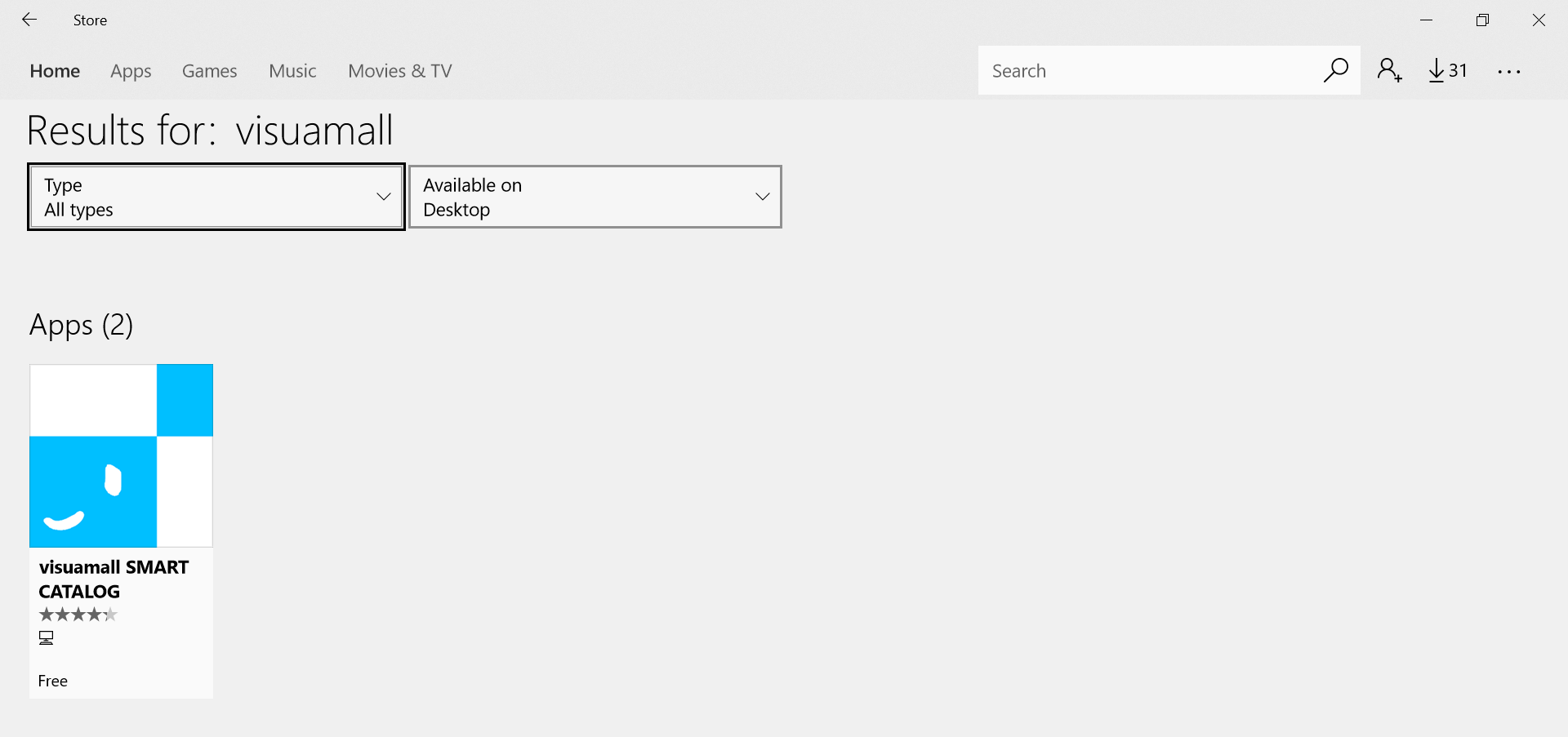Open the Movies & TV tab
The image size is (1568, 737).
pyautogui.click(x=400, y=71)
